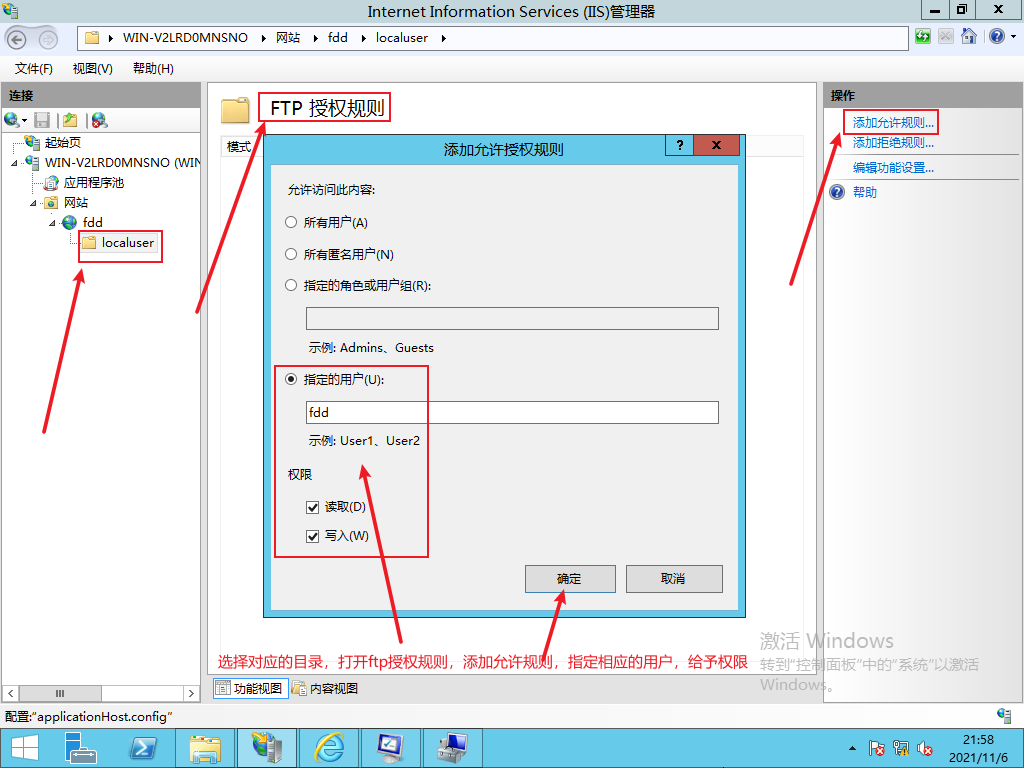Image resolution: width=1024 pixels, height=768 pixels.
Task: Select 指定的角色或用户组(R) radio button
Action: pyautogui.click(x=291, y=285)
